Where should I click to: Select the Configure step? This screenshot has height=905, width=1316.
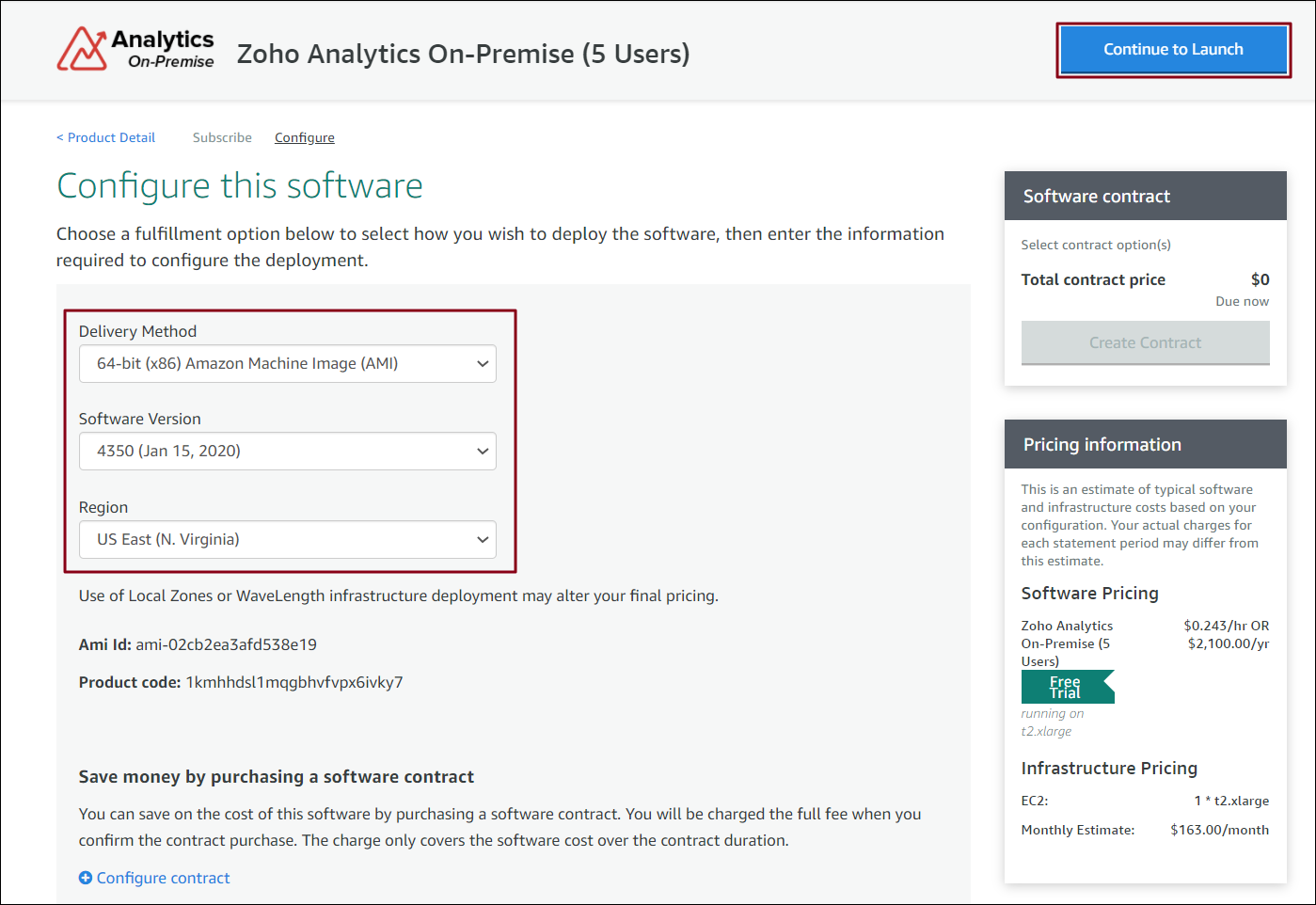pos(305,137)
